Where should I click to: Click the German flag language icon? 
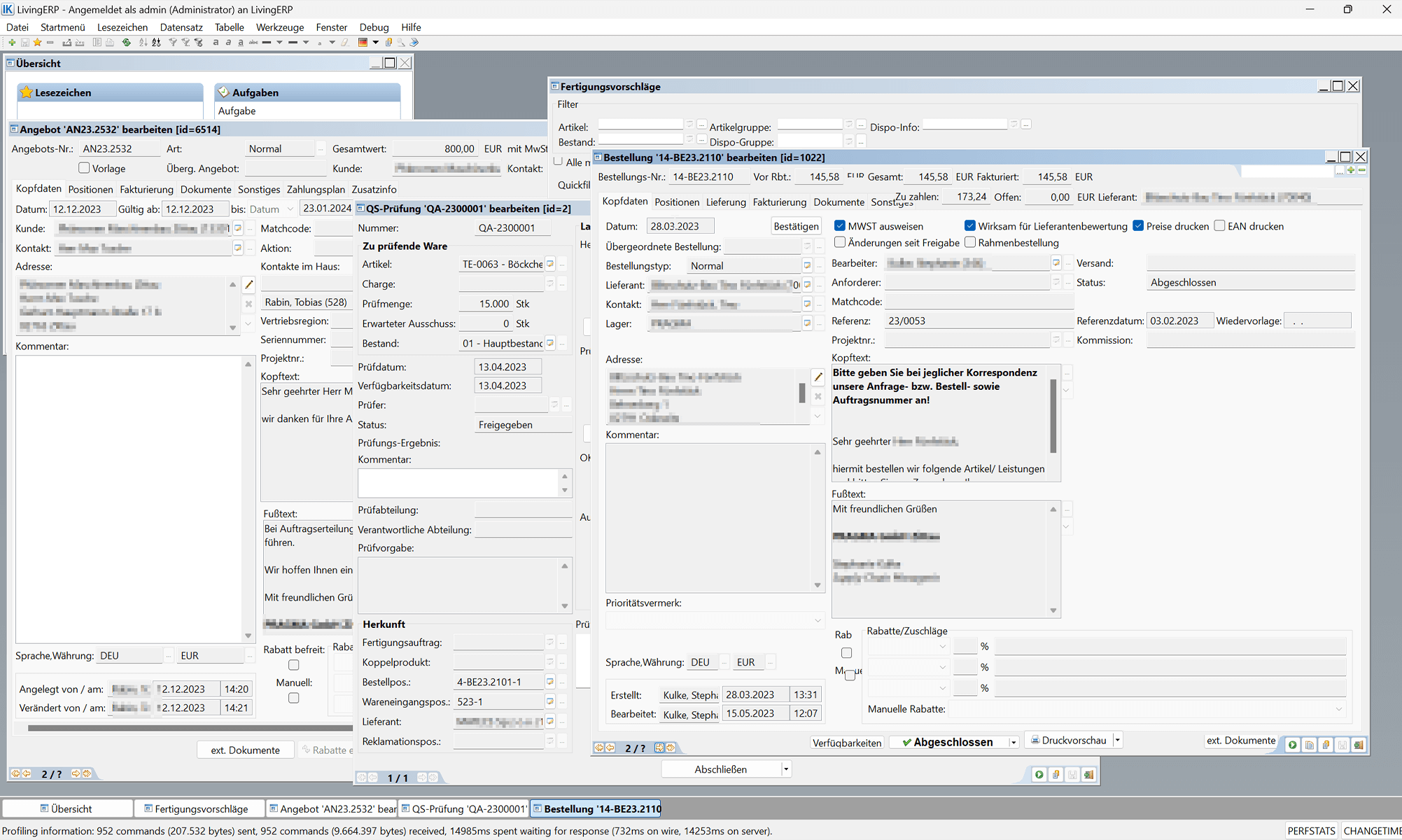(x=363, y=43)
